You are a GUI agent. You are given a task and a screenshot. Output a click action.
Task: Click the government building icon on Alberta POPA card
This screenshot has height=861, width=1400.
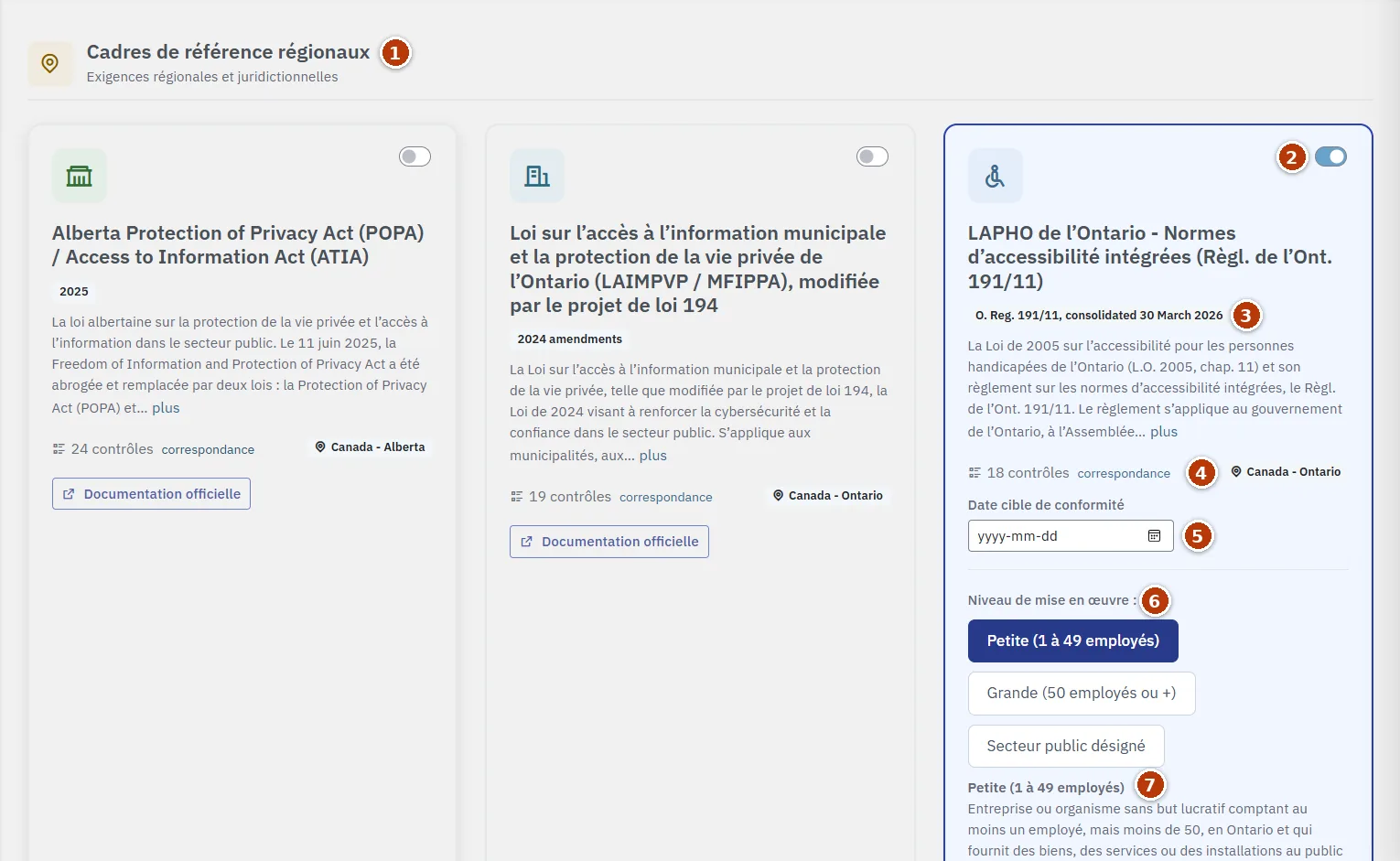[80, 176]
